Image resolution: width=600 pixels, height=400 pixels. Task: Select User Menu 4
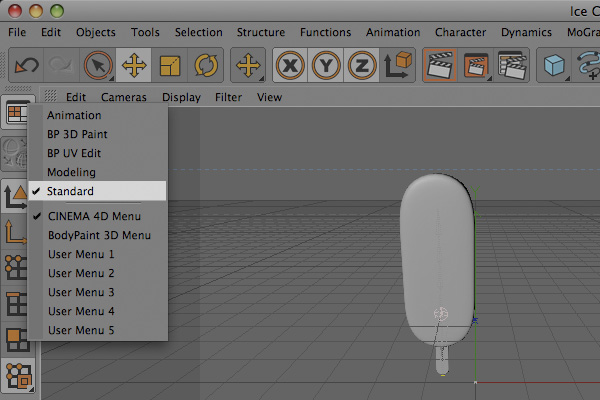(x=98, y=311)
